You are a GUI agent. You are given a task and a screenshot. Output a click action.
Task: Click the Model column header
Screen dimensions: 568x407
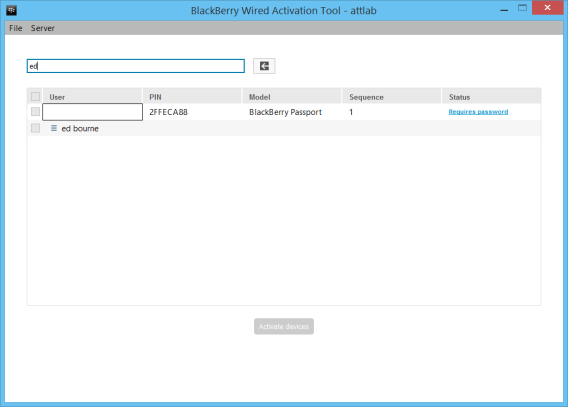tap(292, 97)
